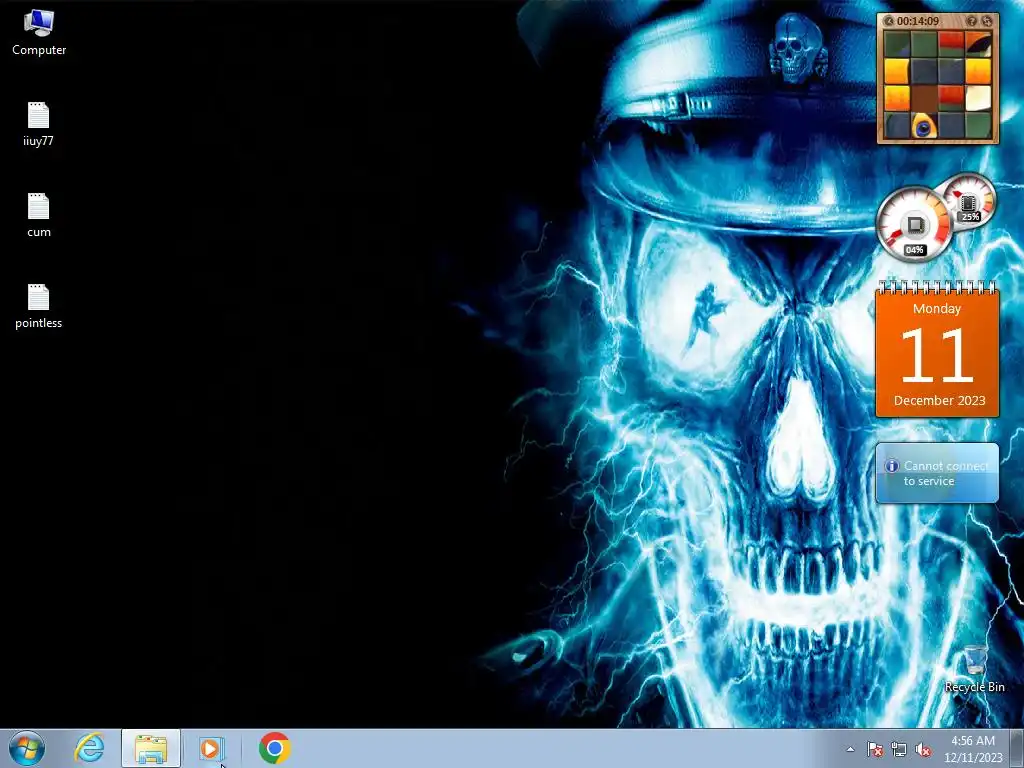Launch Google Chrome from the taskbar
The height and width of the screenshot is (768, 1024).
[274, 748]
